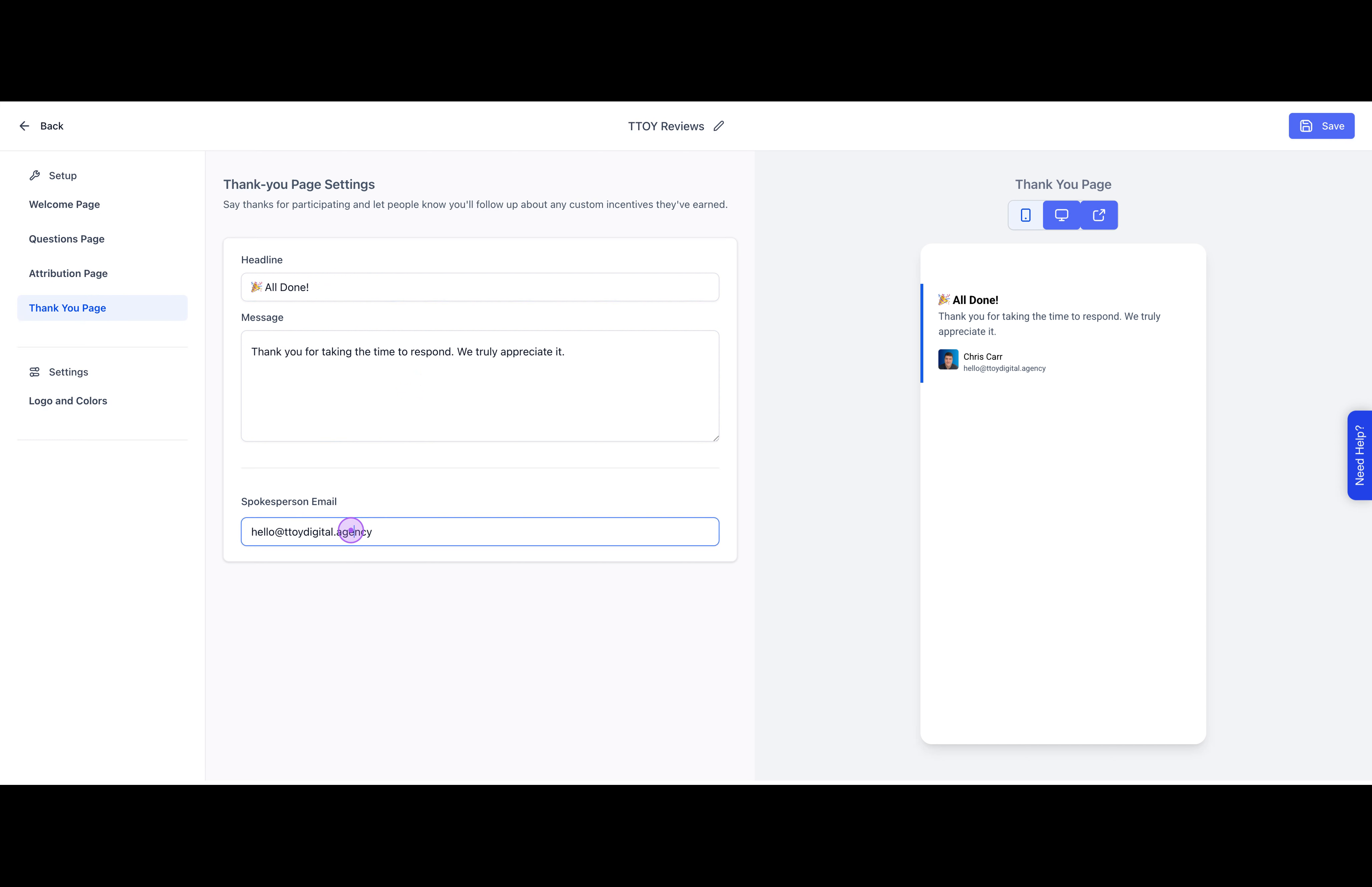Image resolution: width=1372 pixels, height=887 pixels.
Task: Click the Setup wrench icon
Action: 35,176
